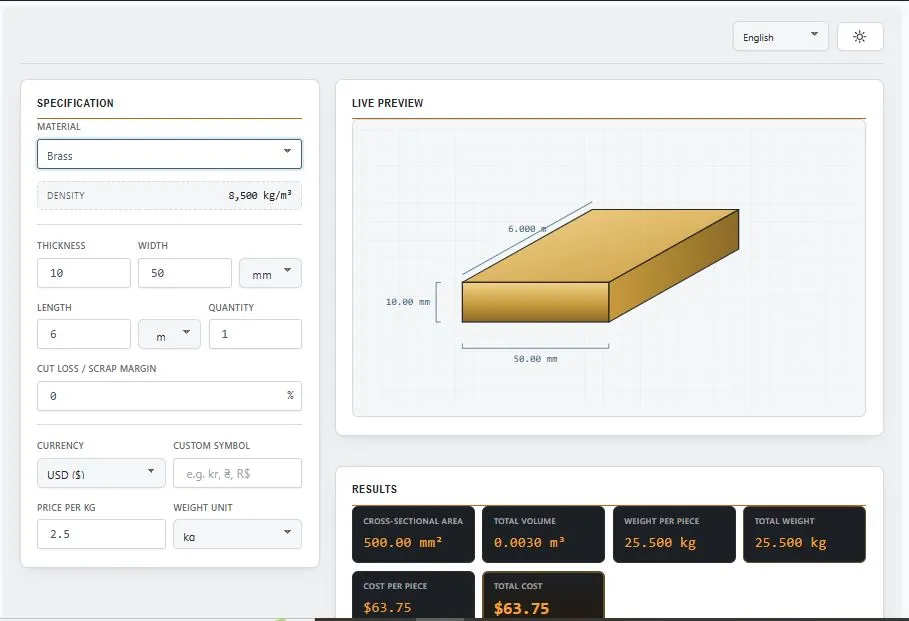Viewport: 909px width, 621px height.
Task: Click the 50.00 mm width label in preview
Action: tap(535, 359)
